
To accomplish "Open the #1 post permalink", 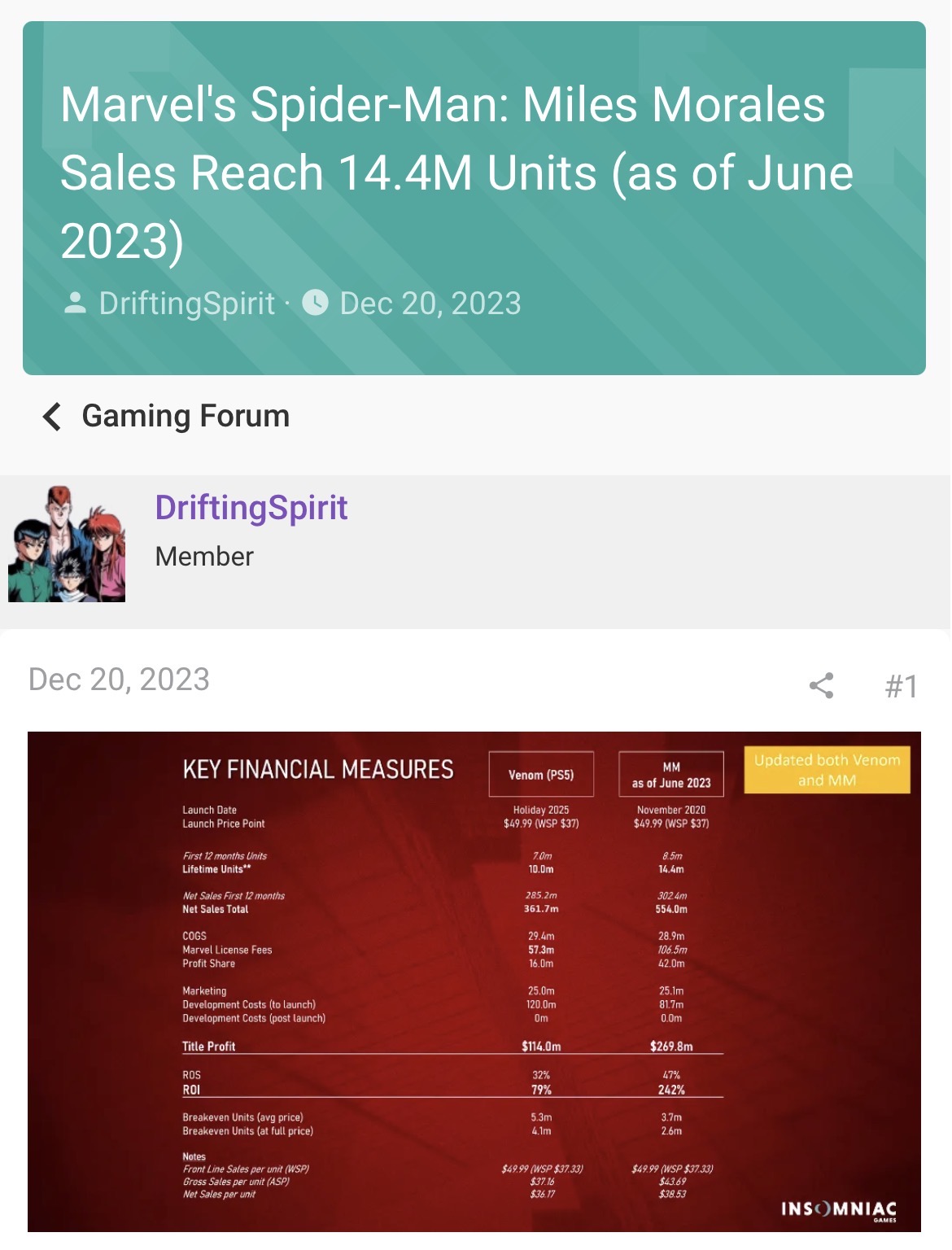I will [x=901, y=686].
